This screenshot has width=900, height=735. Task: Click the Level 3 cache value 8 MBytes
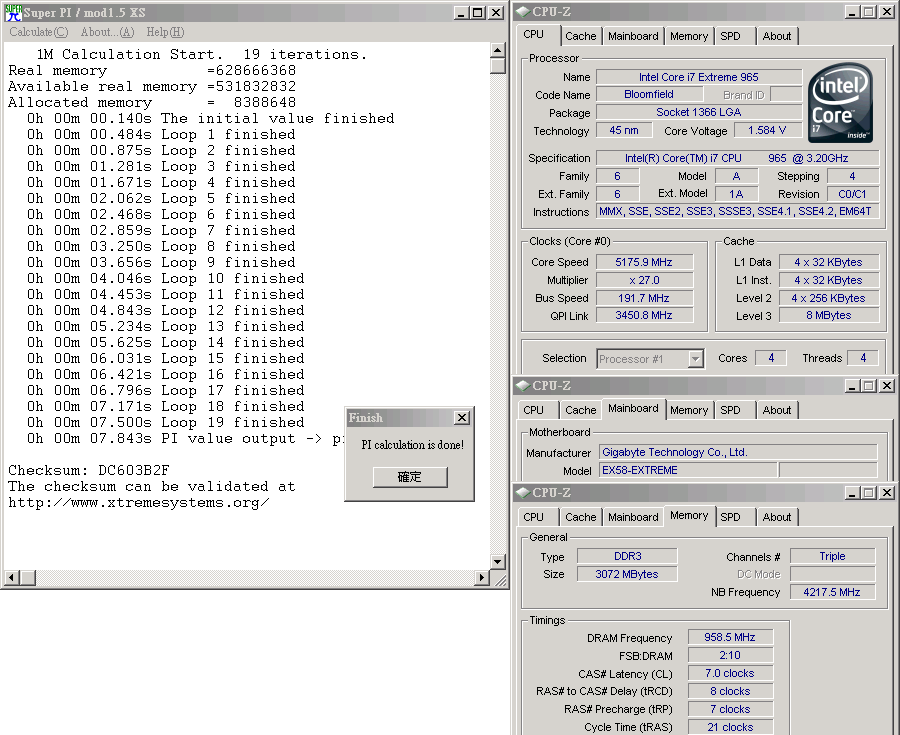coord(829,315)
